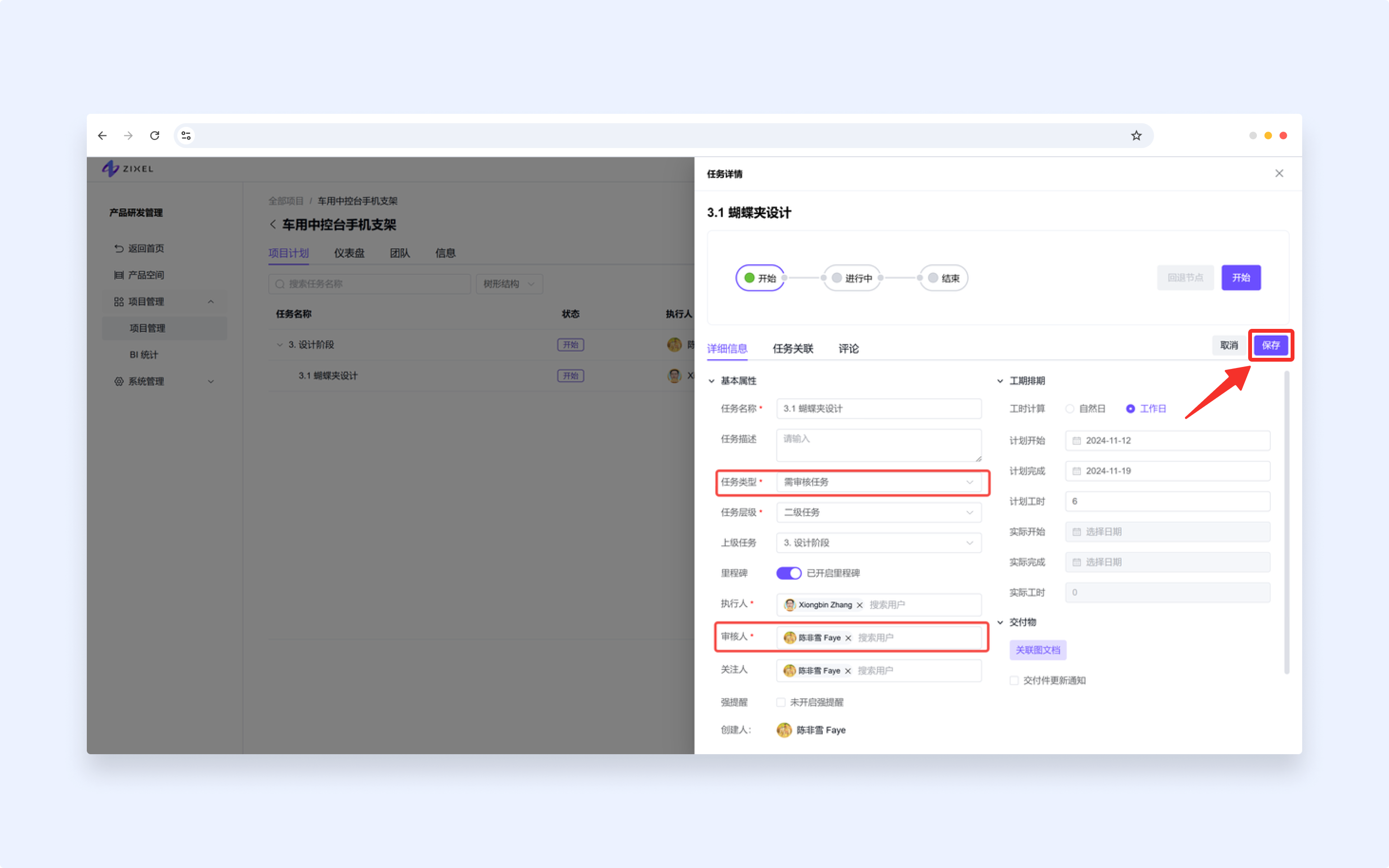Click the task detail panel scrollbar
The width and height of the screenshot is (1389, 868).
point(1287,522)
